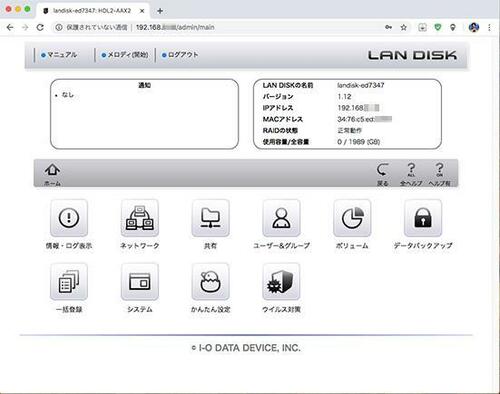Open the ボリューム volume icon
This screenshot has width=500, height=394.
coord(352,218)
